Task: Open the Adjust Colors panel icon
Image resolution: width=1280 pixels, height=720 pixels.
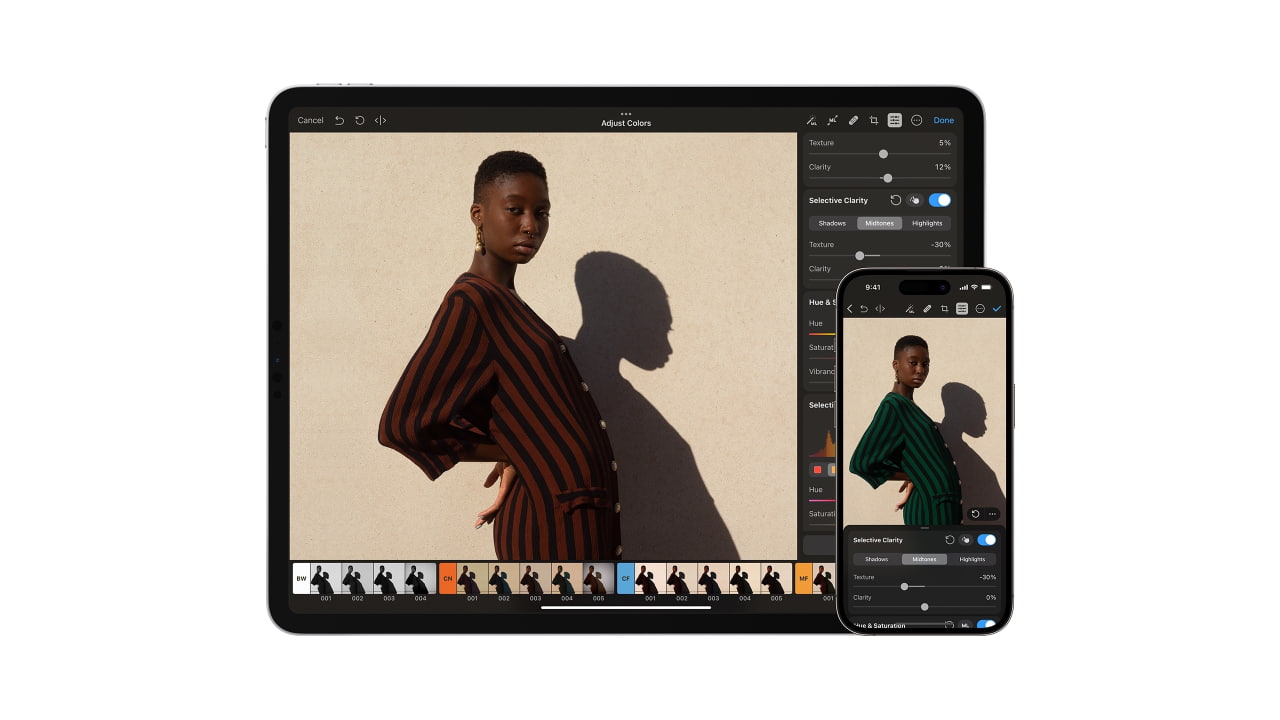Action: (896, 120)
